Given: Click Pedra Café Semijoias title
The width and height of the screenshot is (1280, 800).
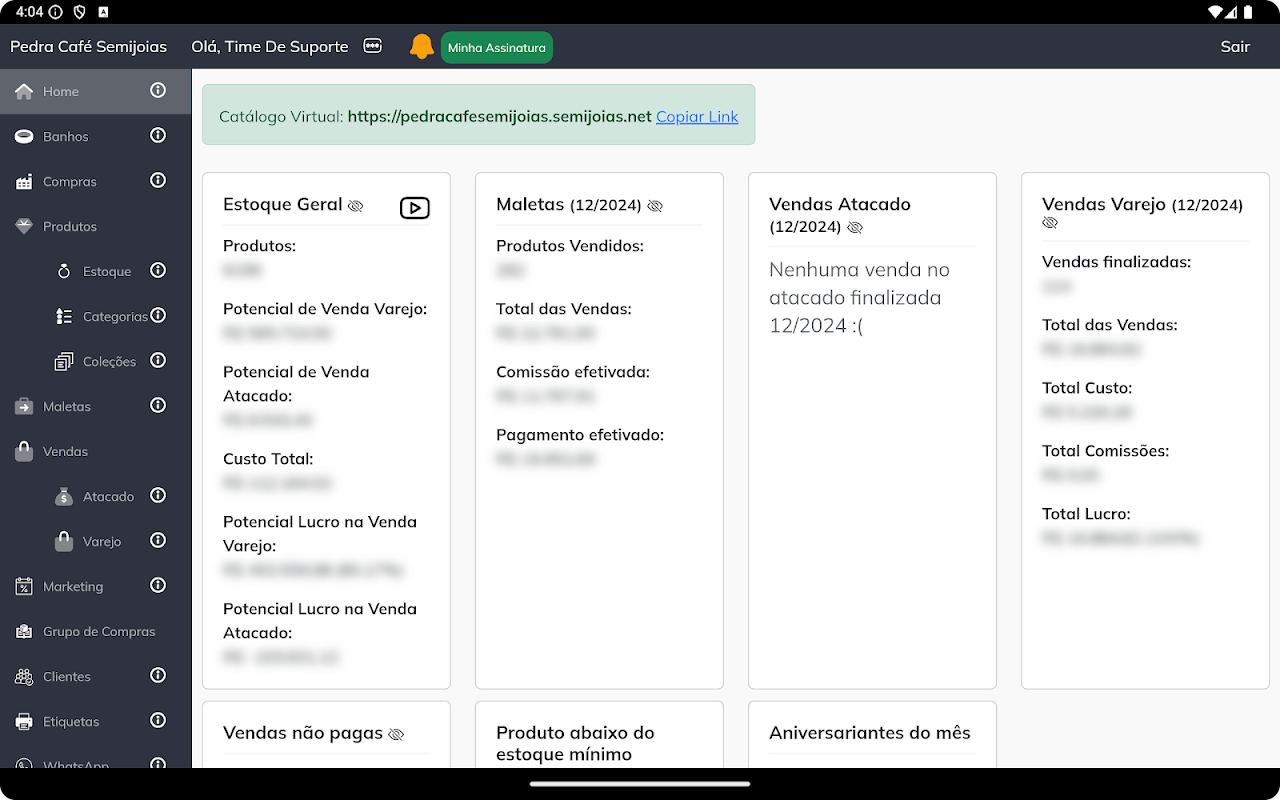Looking at the screenshot, I should point(89,46).
